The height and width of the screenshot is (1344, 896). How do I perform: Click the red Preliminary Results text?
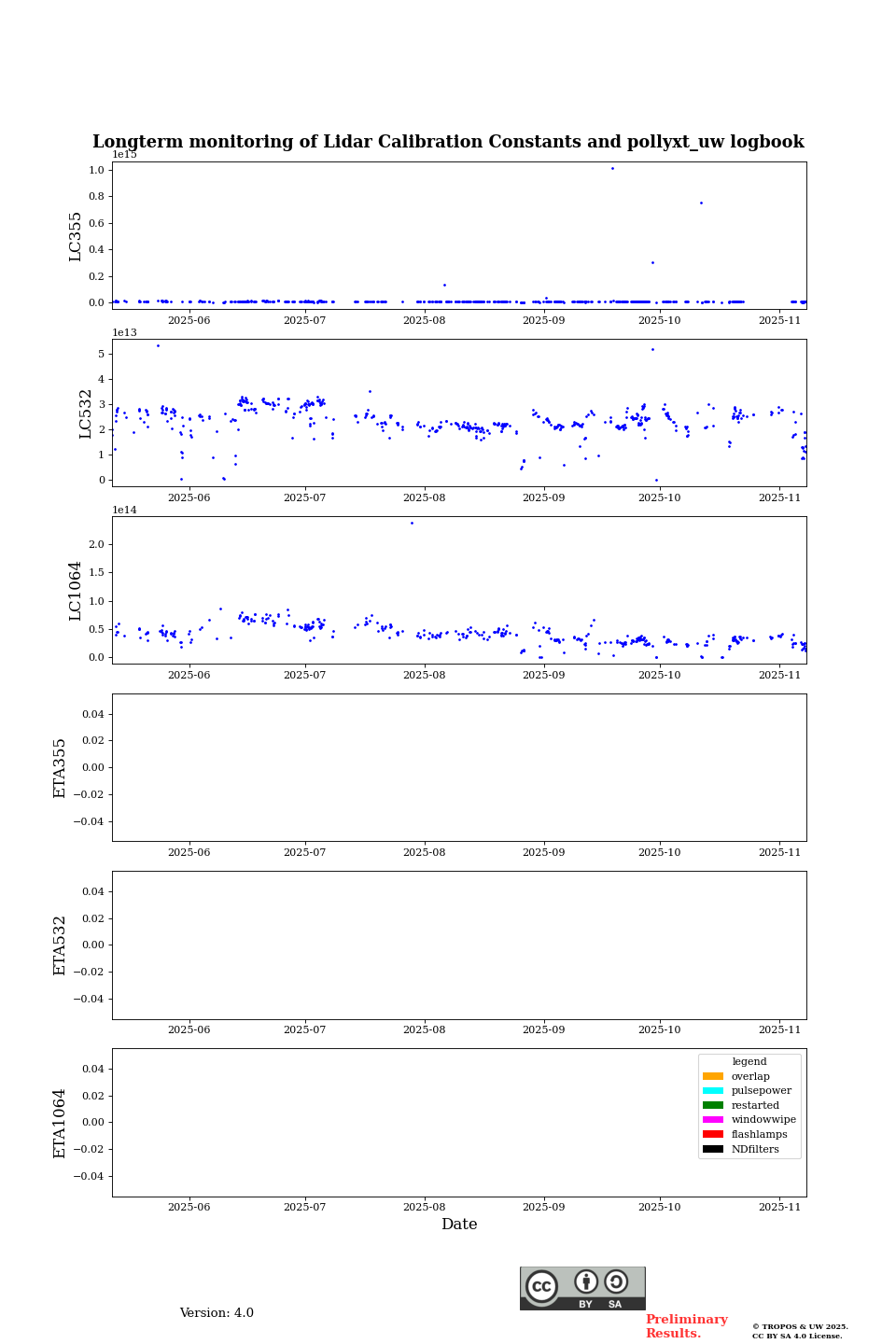[686, 1326]
